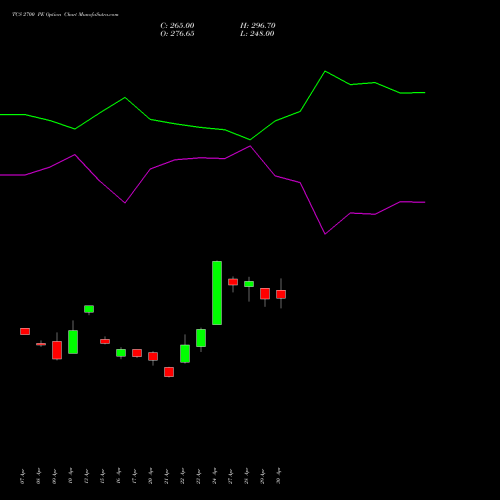500x500 pixels.
Task: Click the tall green candle for 24 Apr
Action: click(217, 293)
